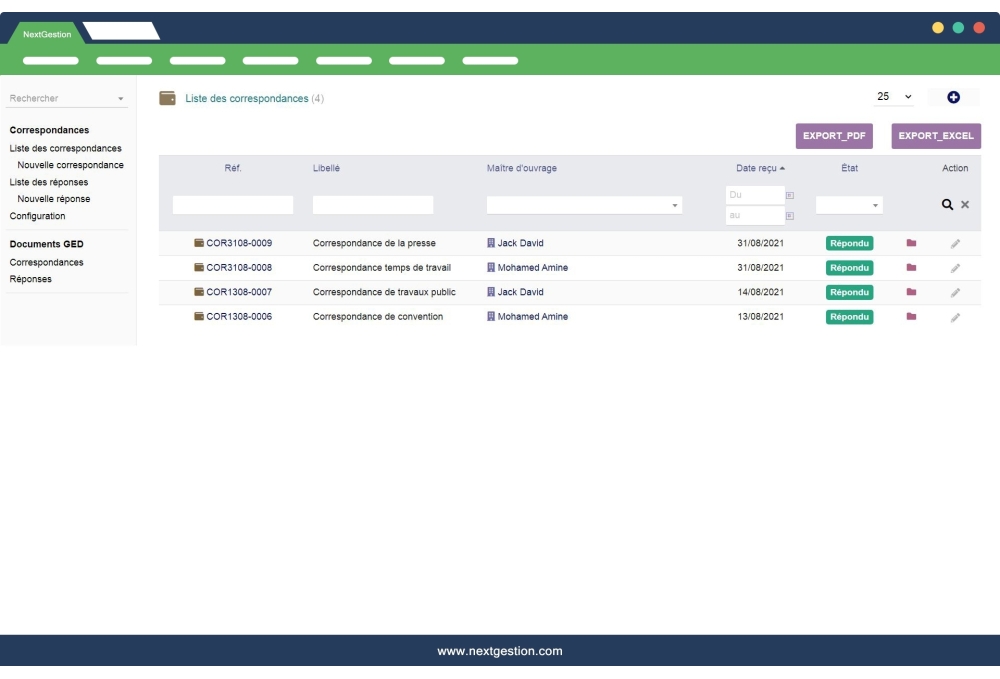The image size is (1000, 679).
Task: Open the calendar picker for the Du field
Action: tap(789, 196)
